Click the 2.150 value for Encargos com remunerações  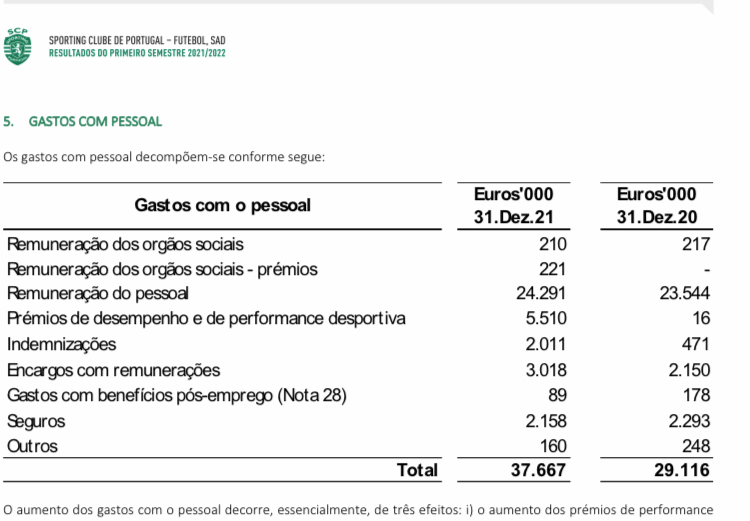689,370
